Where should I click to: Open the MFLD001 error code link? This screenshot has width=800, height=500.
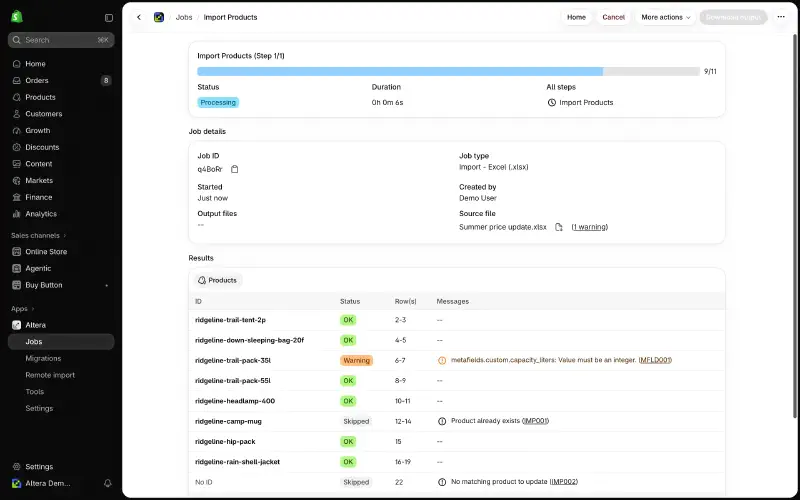click(x=655, y=360)
